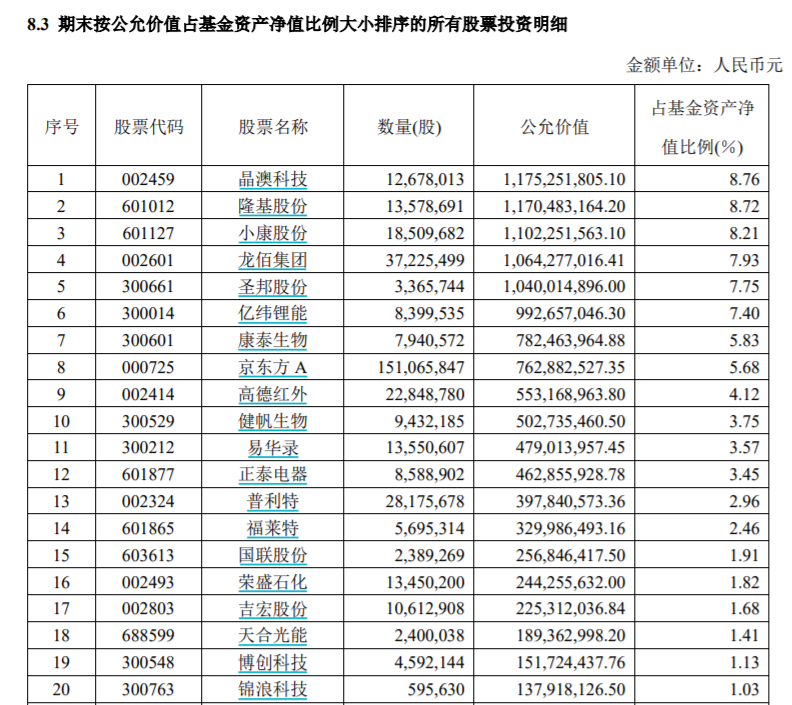Image resolution: width=792 pixels, height=705 pixels.
Task: Follow the 国联股份 link
Action: [x=273, y=556]
